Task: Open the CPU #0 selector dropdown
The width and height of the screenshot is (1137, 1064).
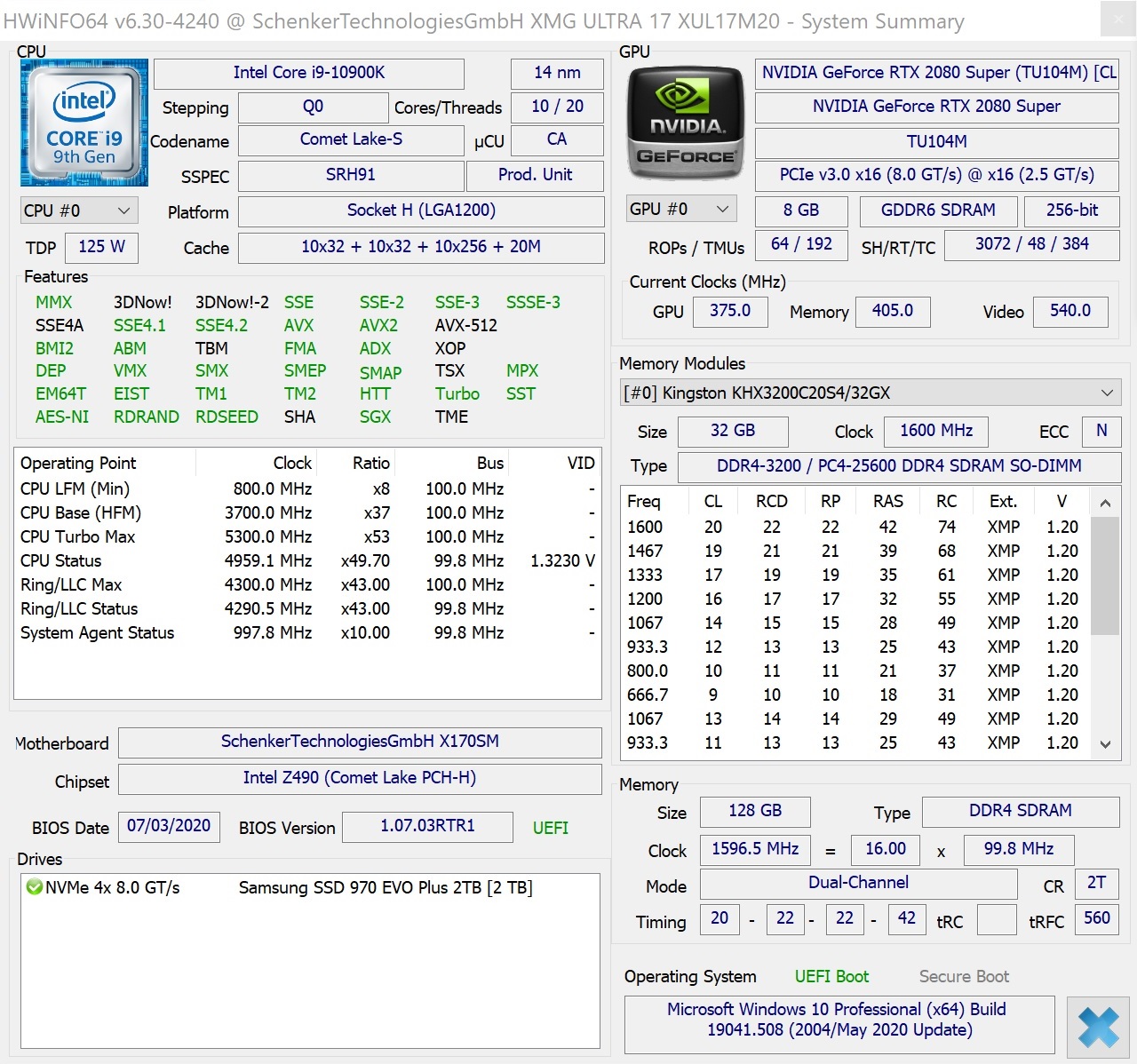Action: click(x=78, y=210)
